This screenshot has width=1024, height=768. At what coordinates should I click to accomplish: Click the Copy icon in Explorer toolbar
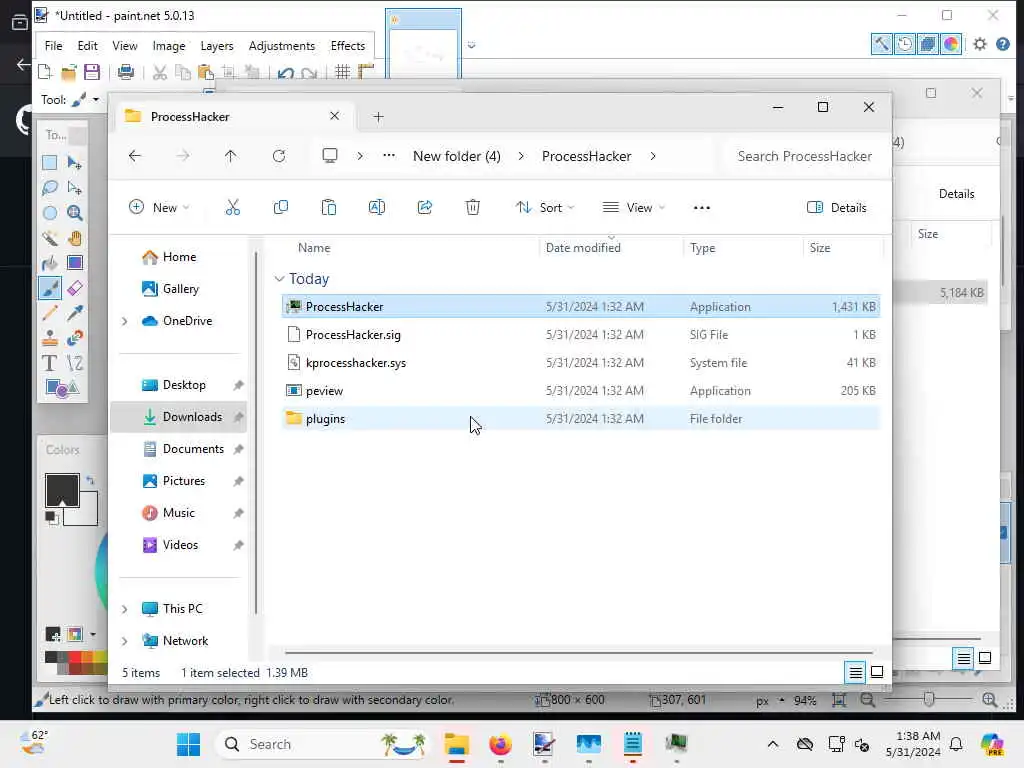pos(281,208)
